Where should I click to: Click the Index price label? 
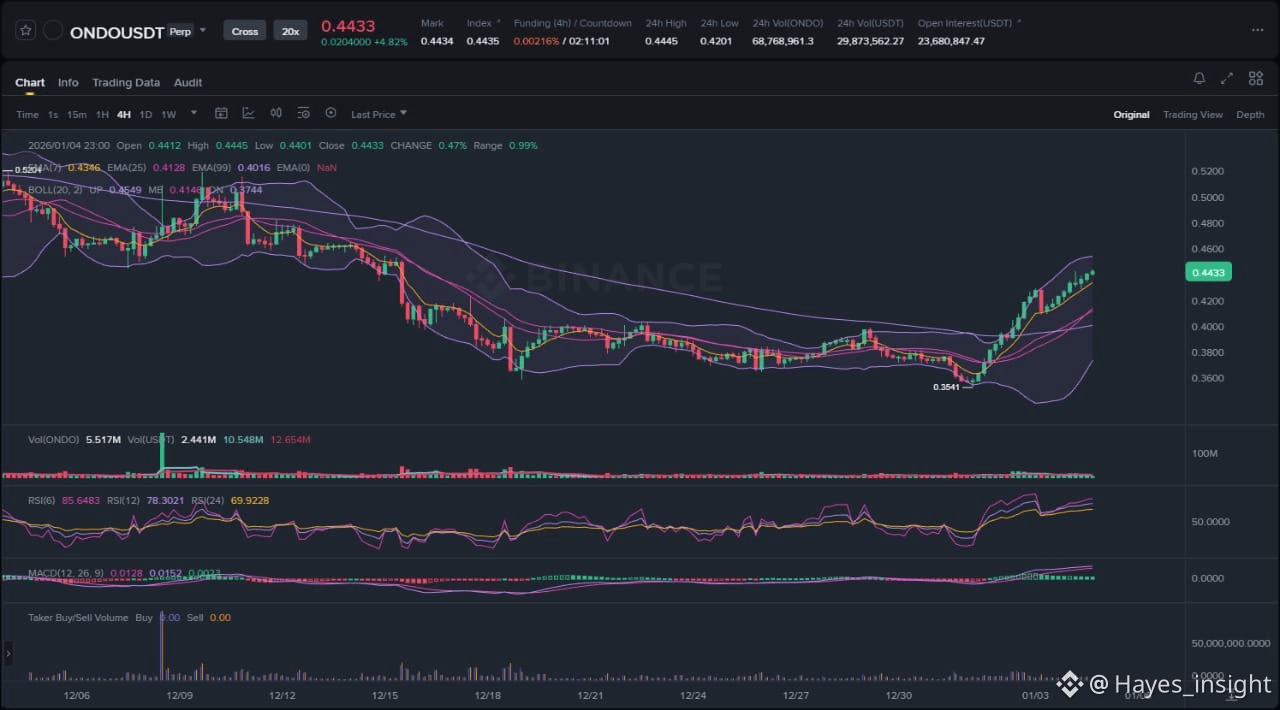[x=479, y=23]
